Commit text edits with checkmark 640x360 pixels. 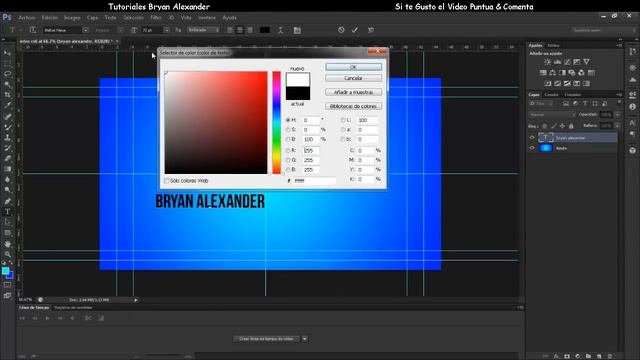coord(355,30)
